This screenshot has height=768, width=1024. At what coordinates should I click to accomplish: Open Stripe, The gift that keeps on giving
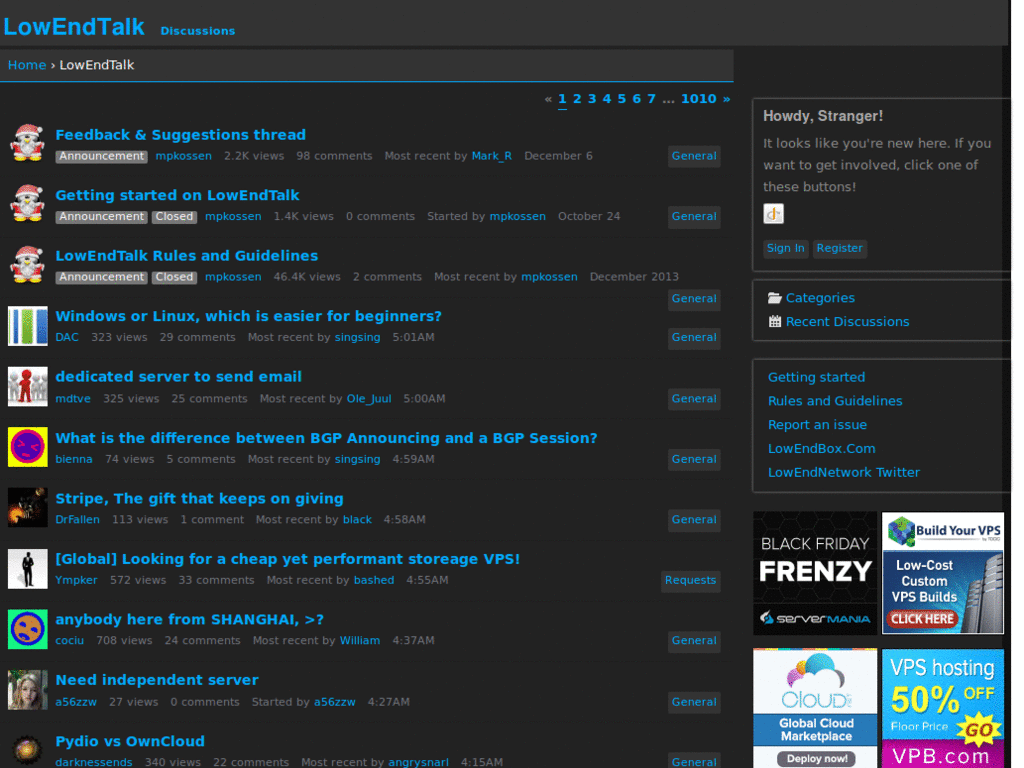click(x=199, y=498)
